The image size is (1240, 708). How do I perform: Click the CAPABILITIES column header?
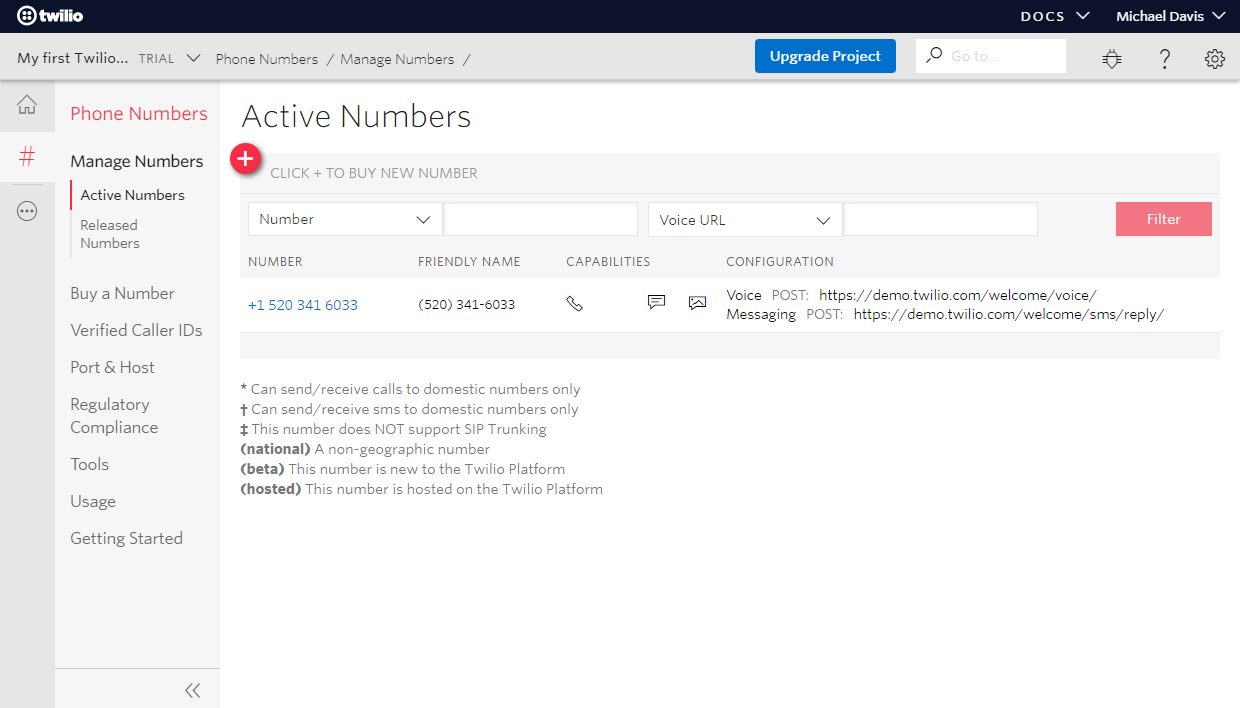(x=608, y=262)
